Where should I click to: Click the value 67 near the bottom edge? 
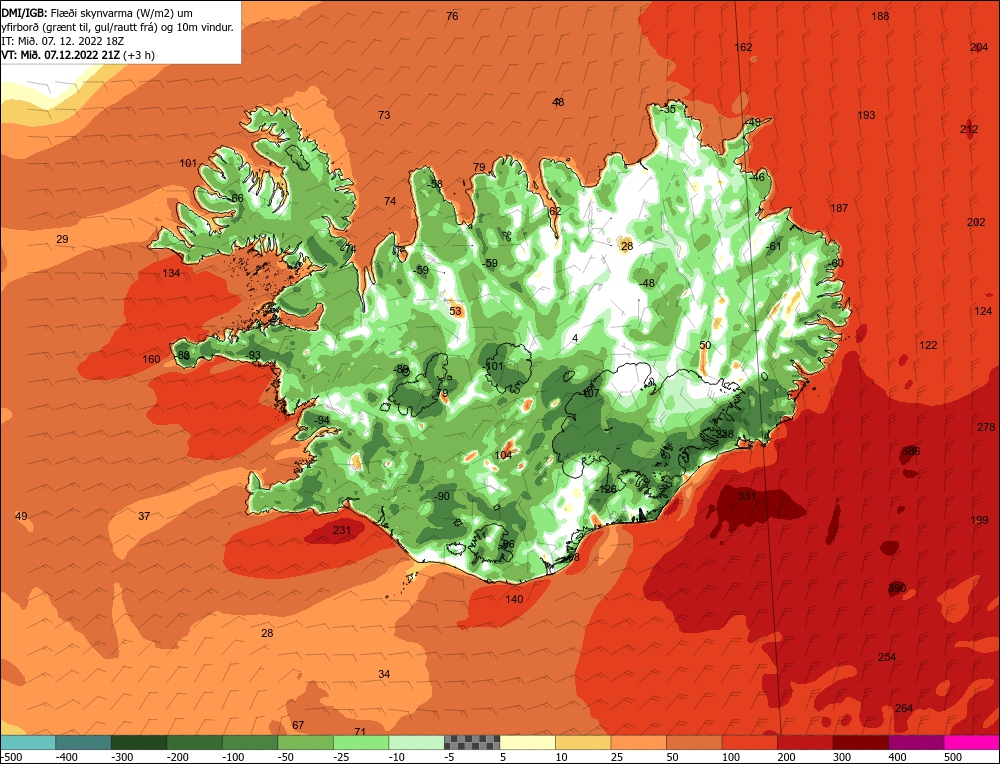click(x=298, y=725)
